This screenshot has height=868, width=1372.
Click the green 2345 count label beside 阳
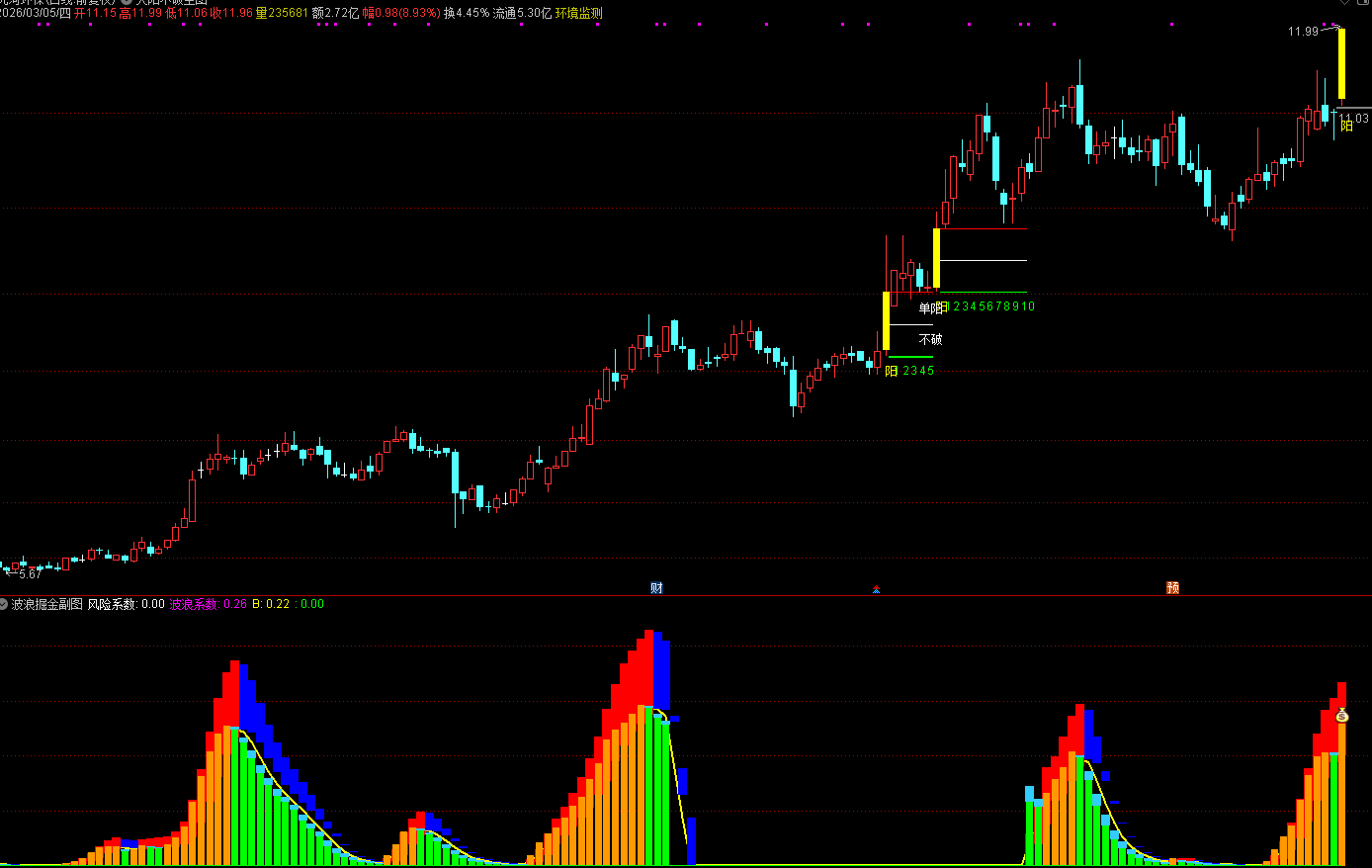(x=918, y=371)
